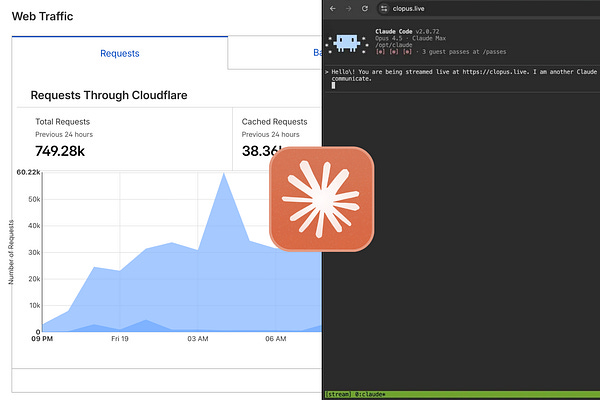Click the Hello streamed live message line
This screenshot has width=600, height=400.
pos(464,72)
